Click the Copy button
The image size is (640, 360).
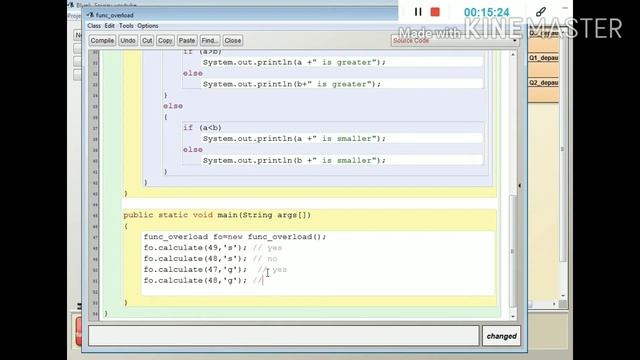pyautogui.click(x=165, y=40)
